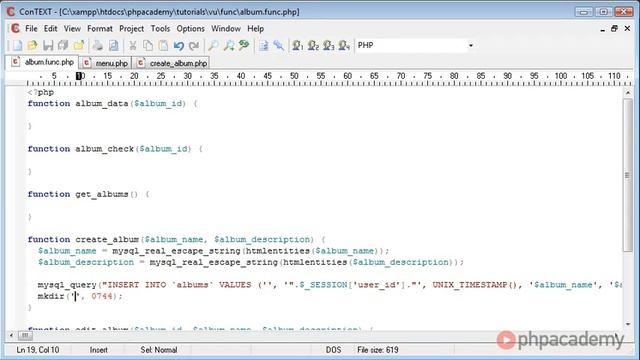Click the 'function album_data' code line
Viewport: 640px width, 360px height.
pyautogui.click(x=112, y=104)
